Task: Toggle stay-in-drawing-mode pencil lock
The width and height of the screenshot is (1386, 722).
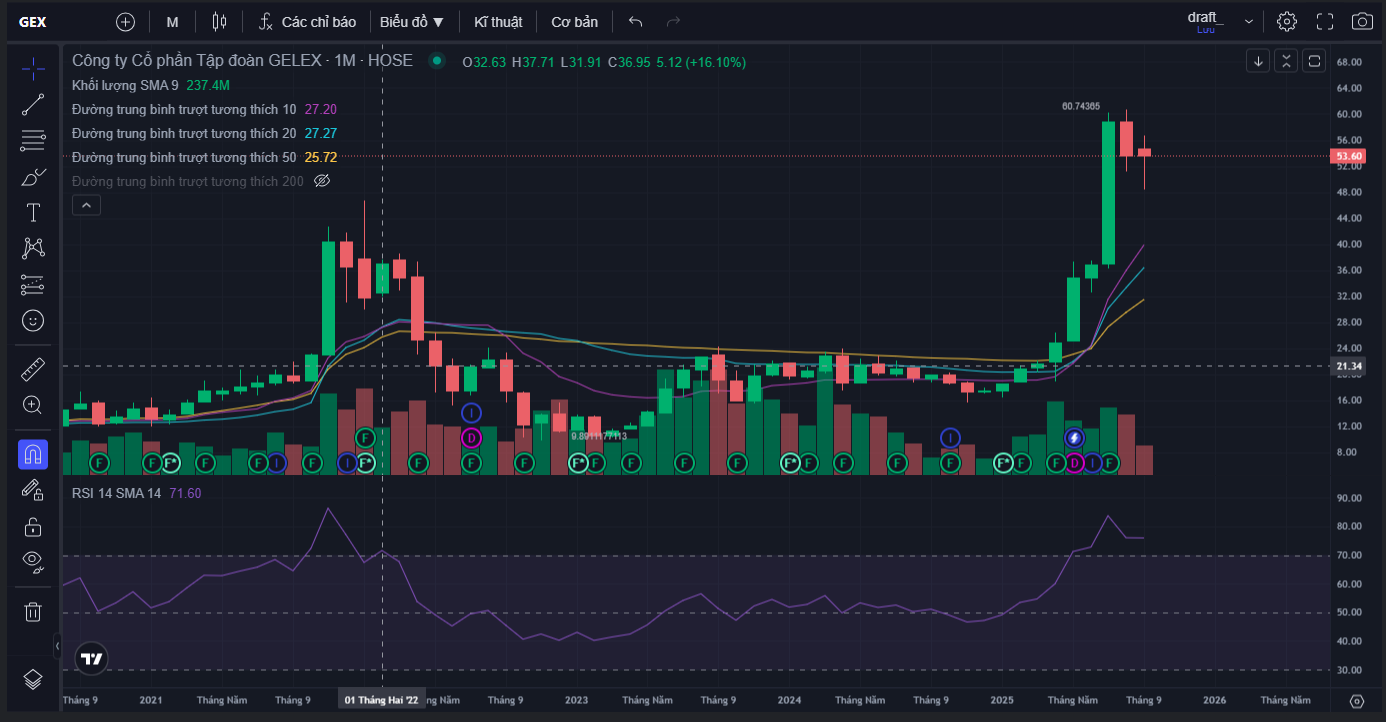Action: pos(33,490)
